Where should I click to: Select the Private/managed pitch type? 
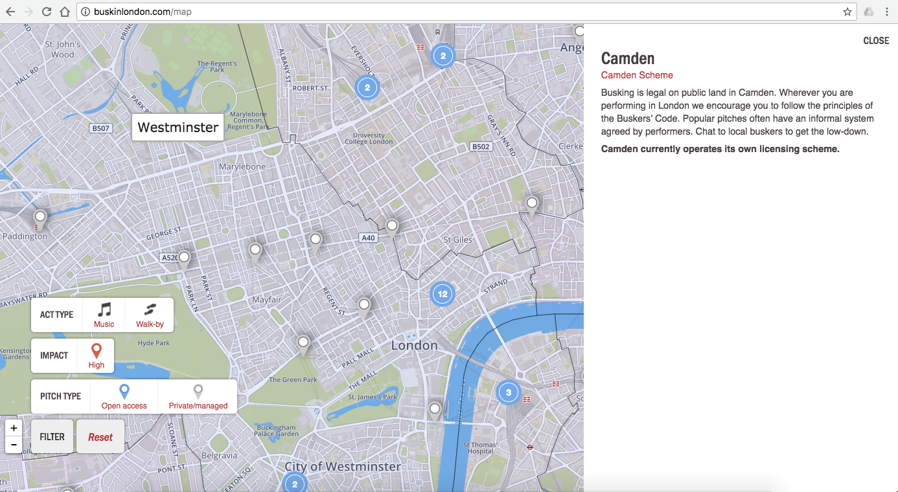pos(198,396)
